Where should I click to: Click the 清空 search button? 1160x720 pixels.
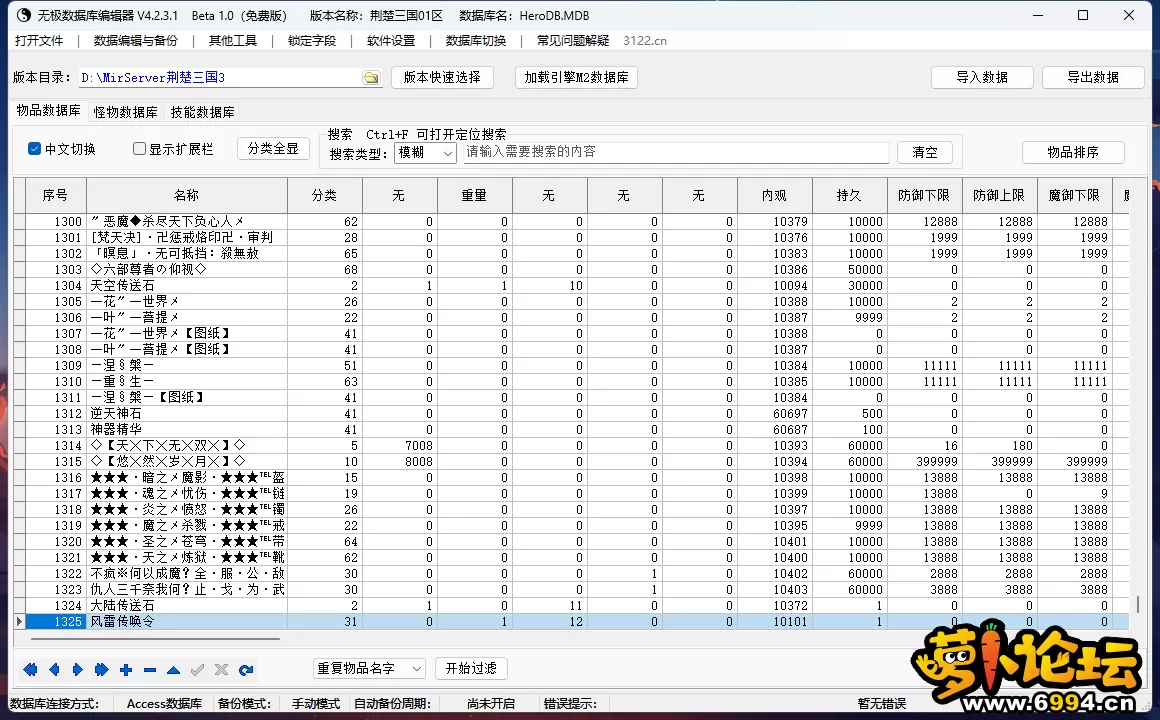[925, 152]
